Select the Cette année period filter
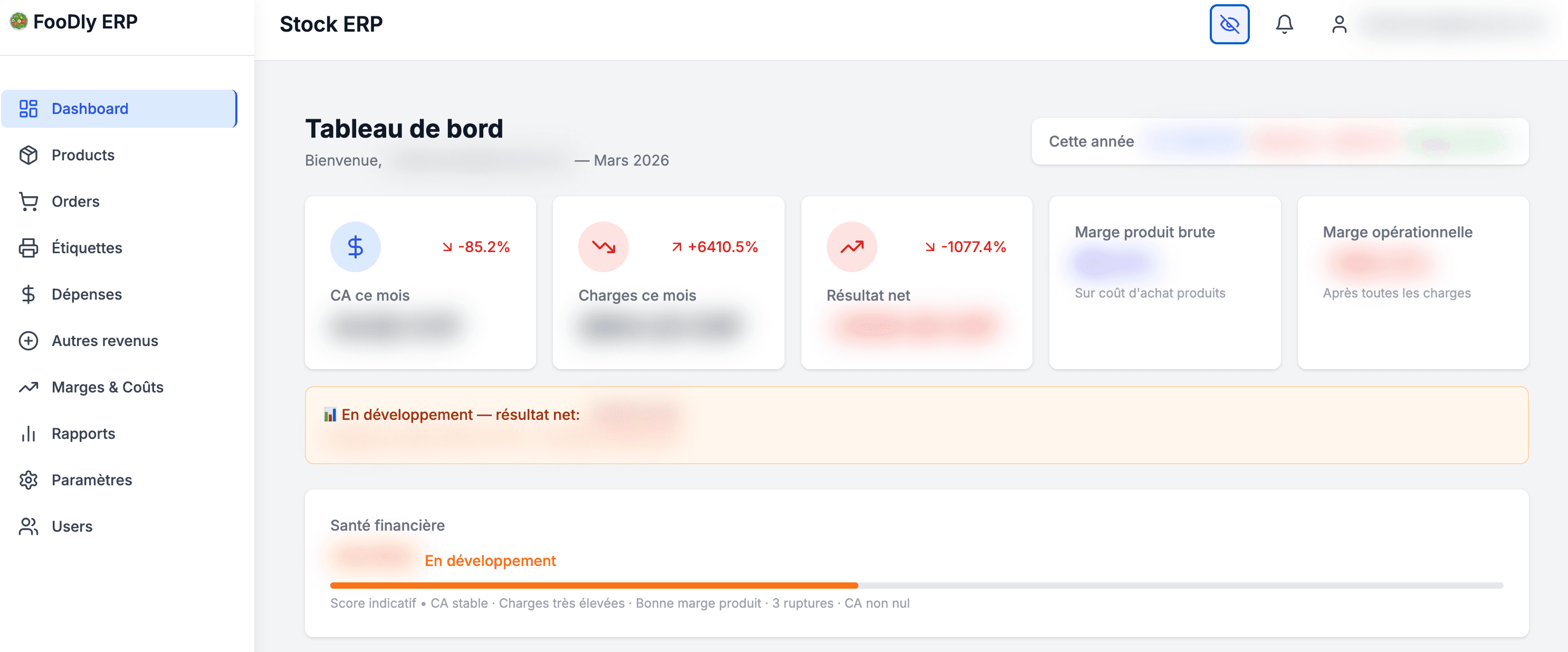The width and height of the screenshot is (1568, 652). pos(1091,141)
